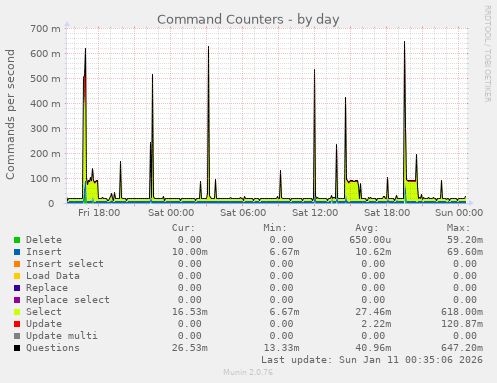Click the 600 m y-axis label
The image size is (497, 383).
[x=46, y=54]
